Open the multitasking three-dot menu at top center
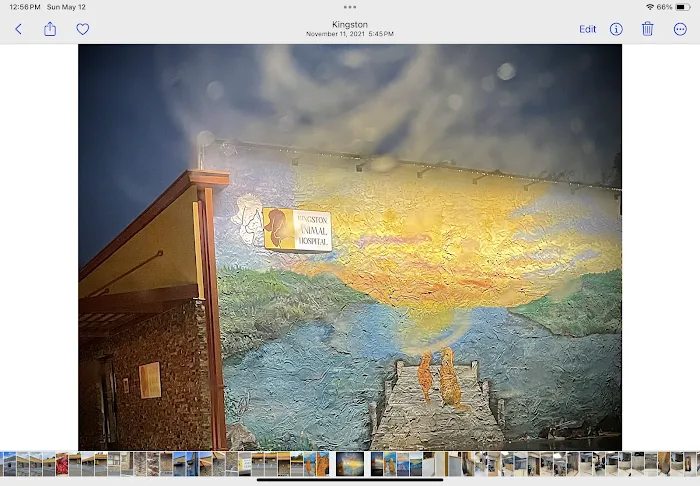700x486 pixels. pyautogui.click(x=350, y=7)
